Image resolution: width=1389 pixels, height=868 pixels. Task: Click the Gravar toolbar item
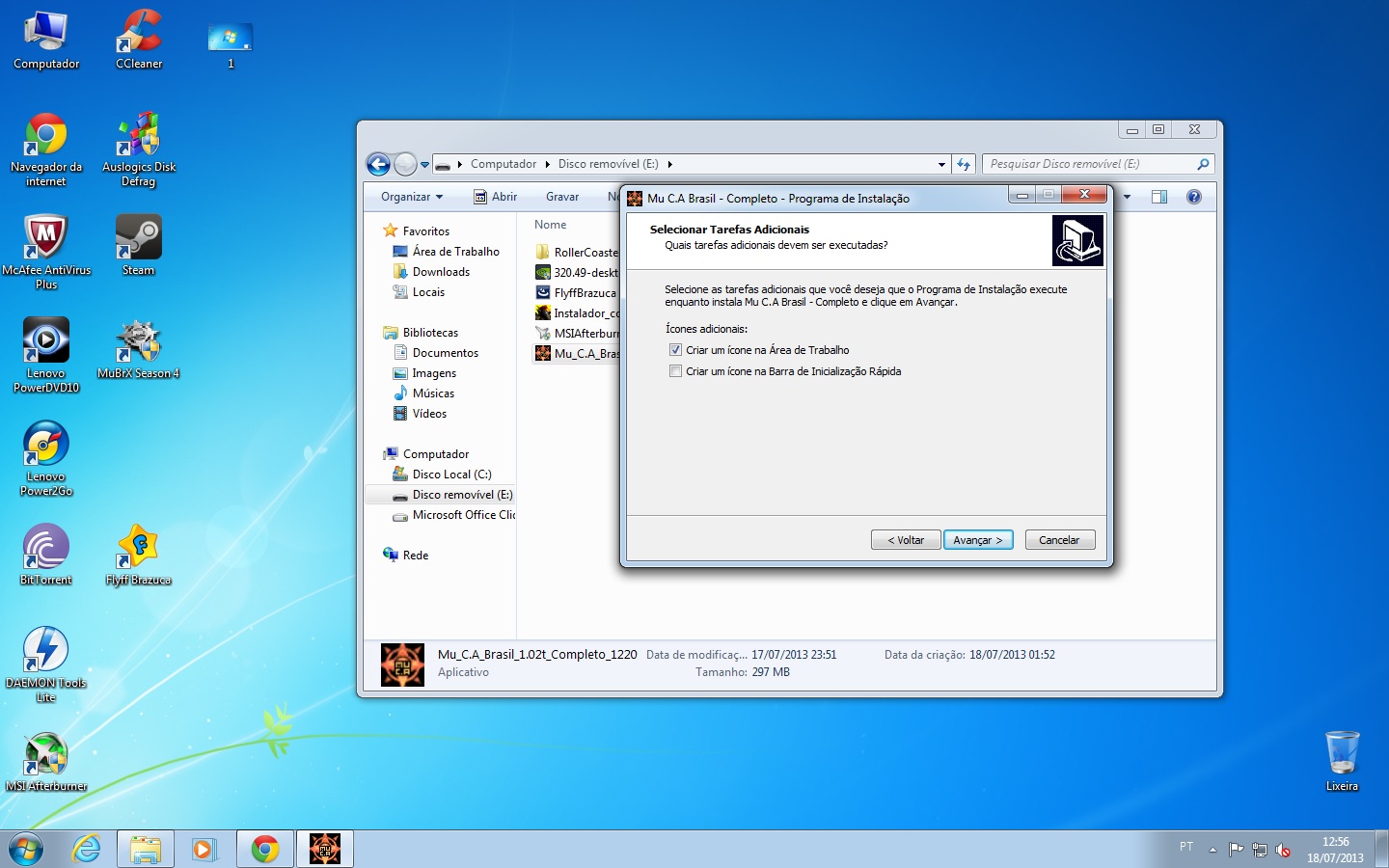pyautogui.click(x=562, y=197)
